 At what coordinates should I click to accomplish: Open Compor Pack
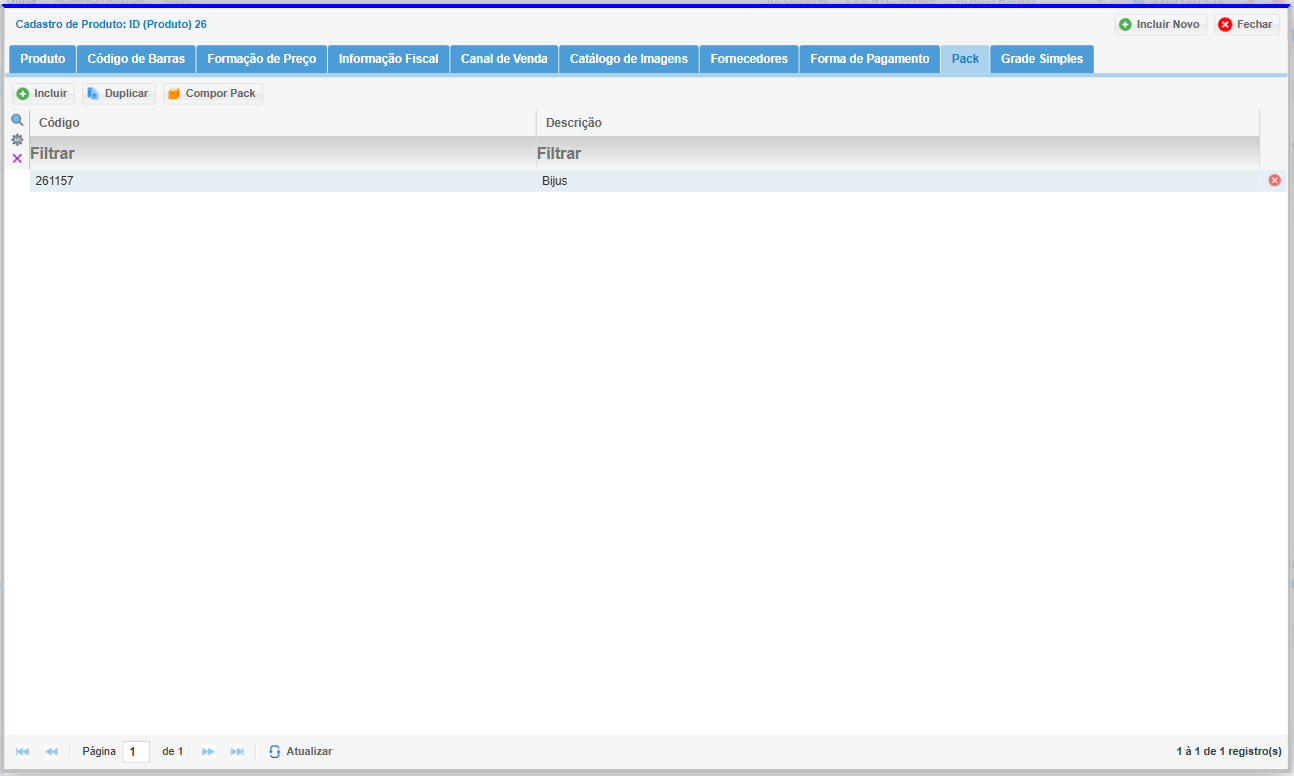click(212, 93)
